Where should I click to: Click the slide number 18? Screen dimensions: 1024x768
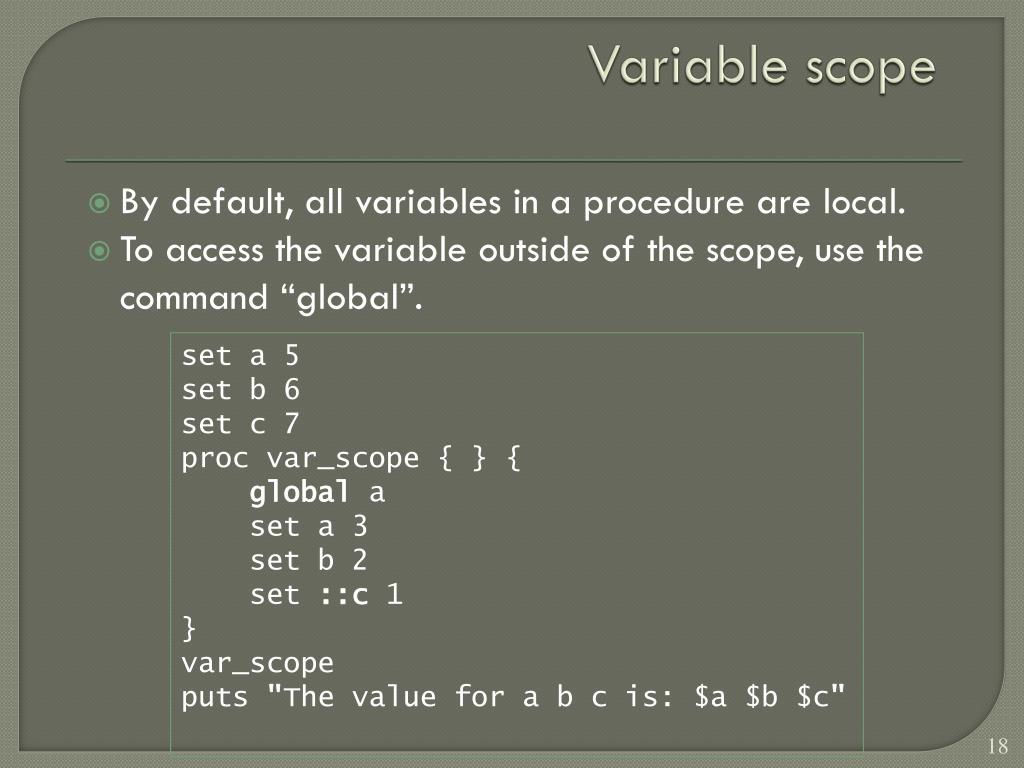point(998,746)
